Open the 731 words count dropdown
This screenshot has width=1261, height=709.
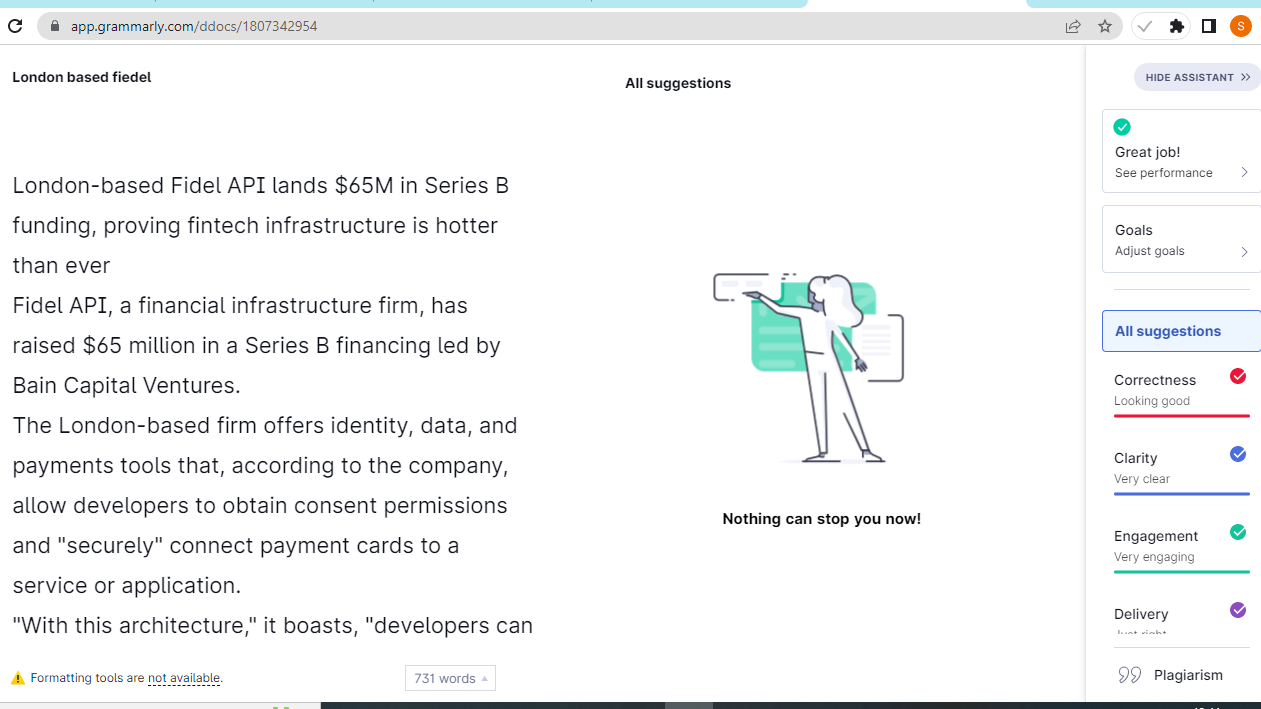coord(450,678)
